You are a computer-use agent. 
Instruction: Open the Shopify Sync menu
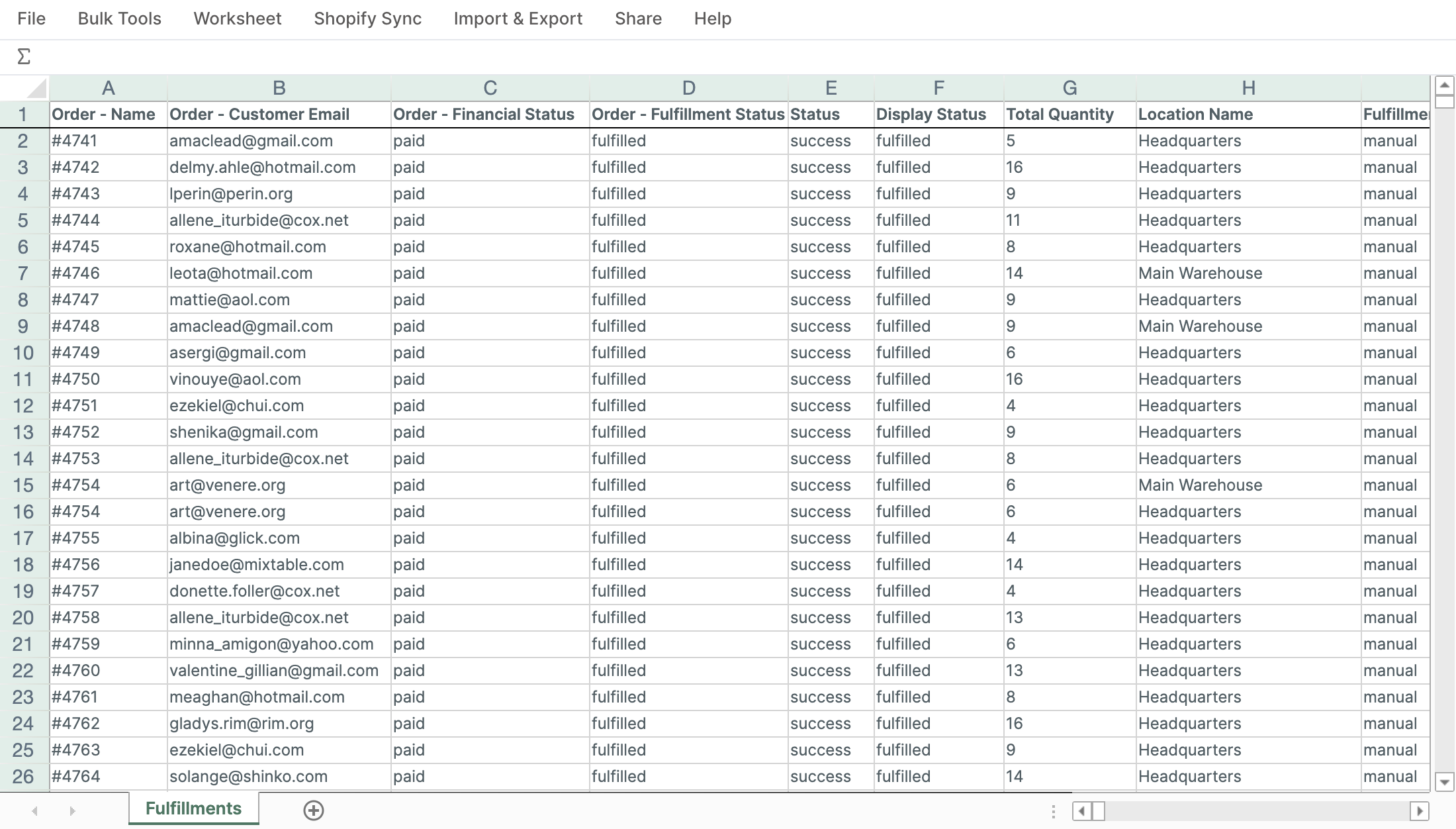368,19
